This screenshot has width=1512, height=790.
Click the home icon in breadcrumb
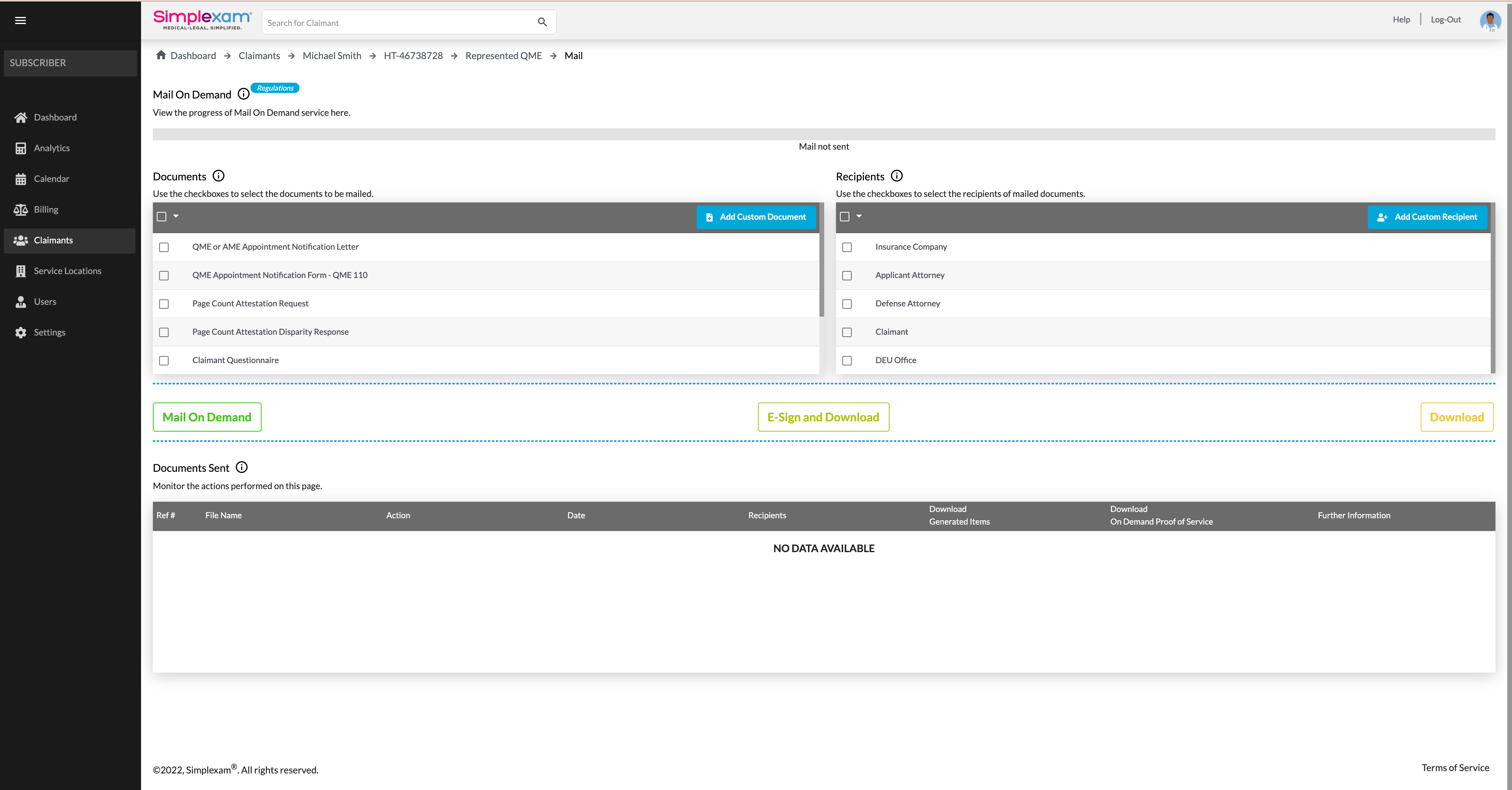point(161,55)
